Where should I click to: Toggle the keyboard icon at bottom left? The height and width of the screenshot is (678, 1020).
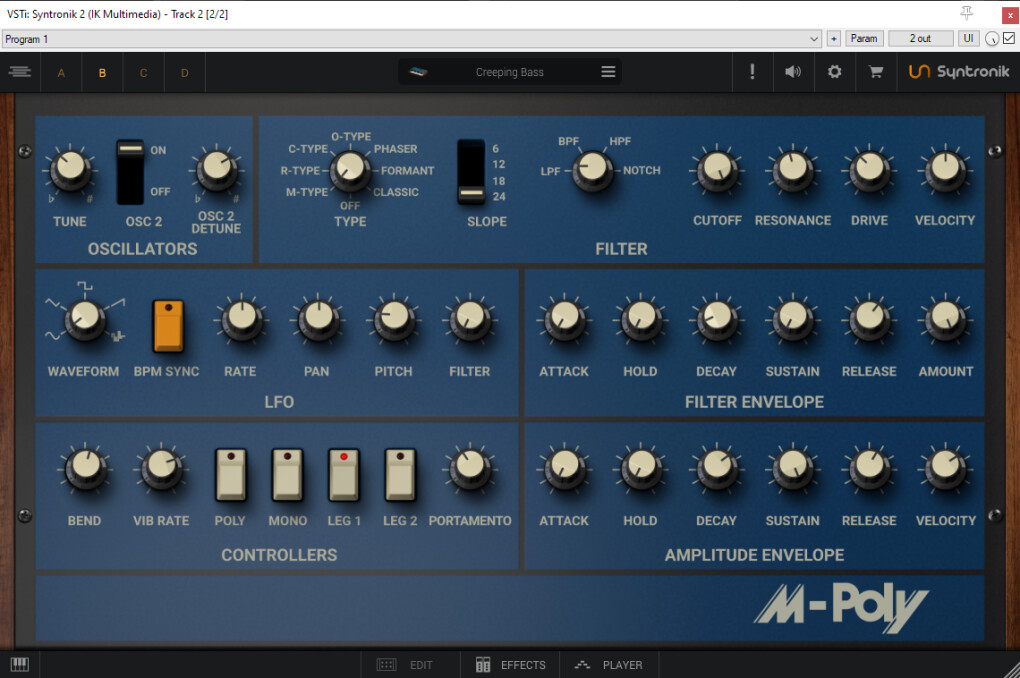tap(20, 664)
